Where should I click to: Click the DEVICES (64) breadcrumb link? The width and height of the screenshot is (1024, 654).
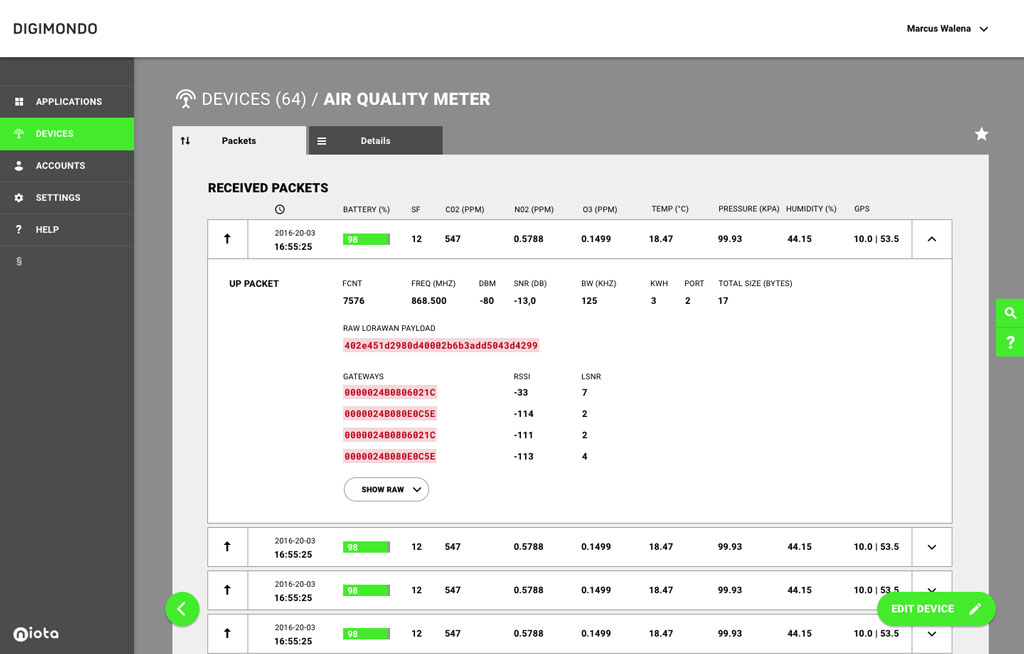[x=253, y=99]
